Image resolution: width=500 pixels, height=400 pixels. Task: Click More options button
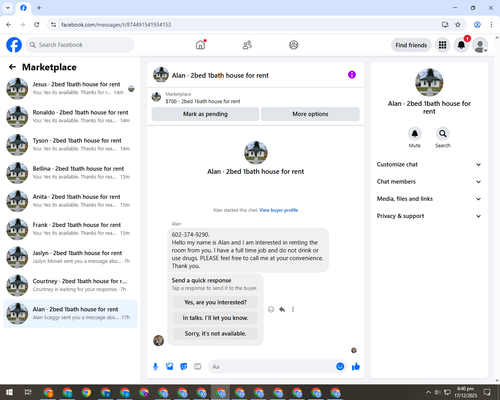[310, 114]
